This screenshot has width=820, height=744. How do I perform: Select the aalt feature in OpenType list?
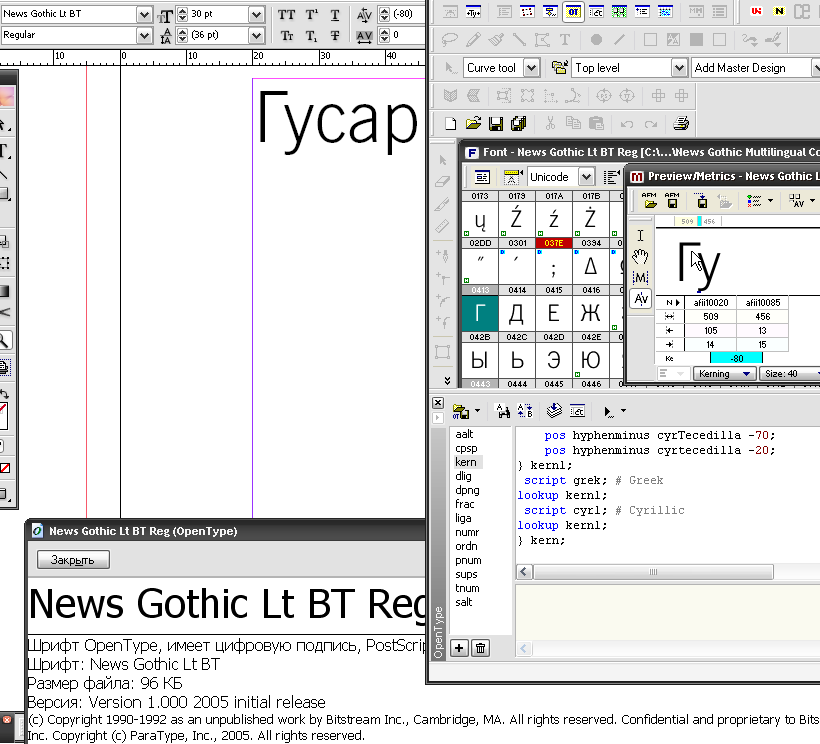[464, 434]
